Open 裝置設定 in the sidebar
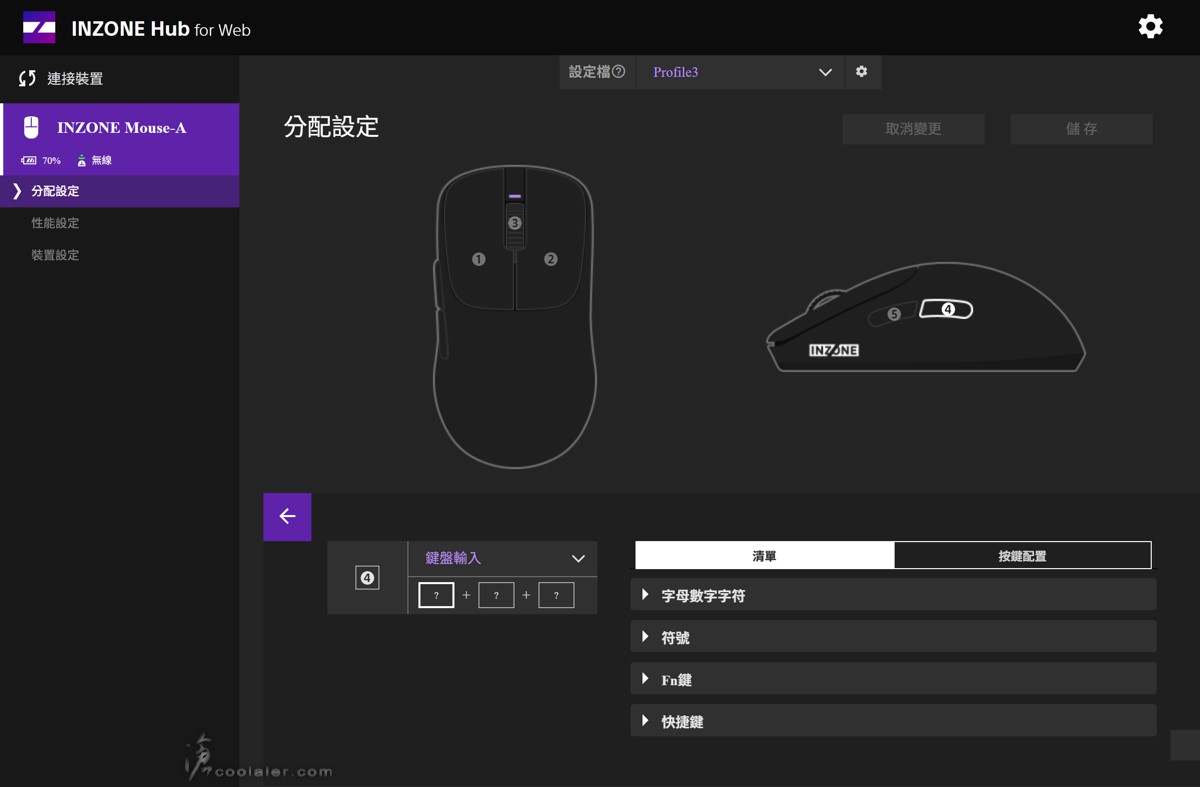Image resolution: width=1200 pixels, height=787 pixels. click(x=55, y=255)
